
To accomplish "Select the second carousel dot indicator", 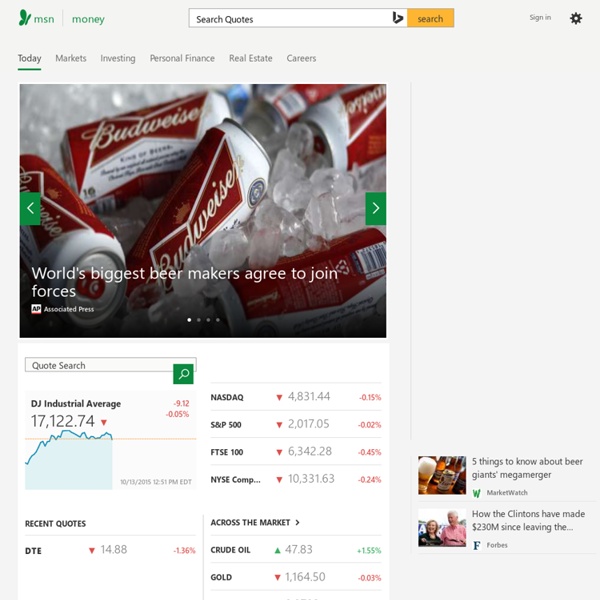I will (x=199, y=320).
